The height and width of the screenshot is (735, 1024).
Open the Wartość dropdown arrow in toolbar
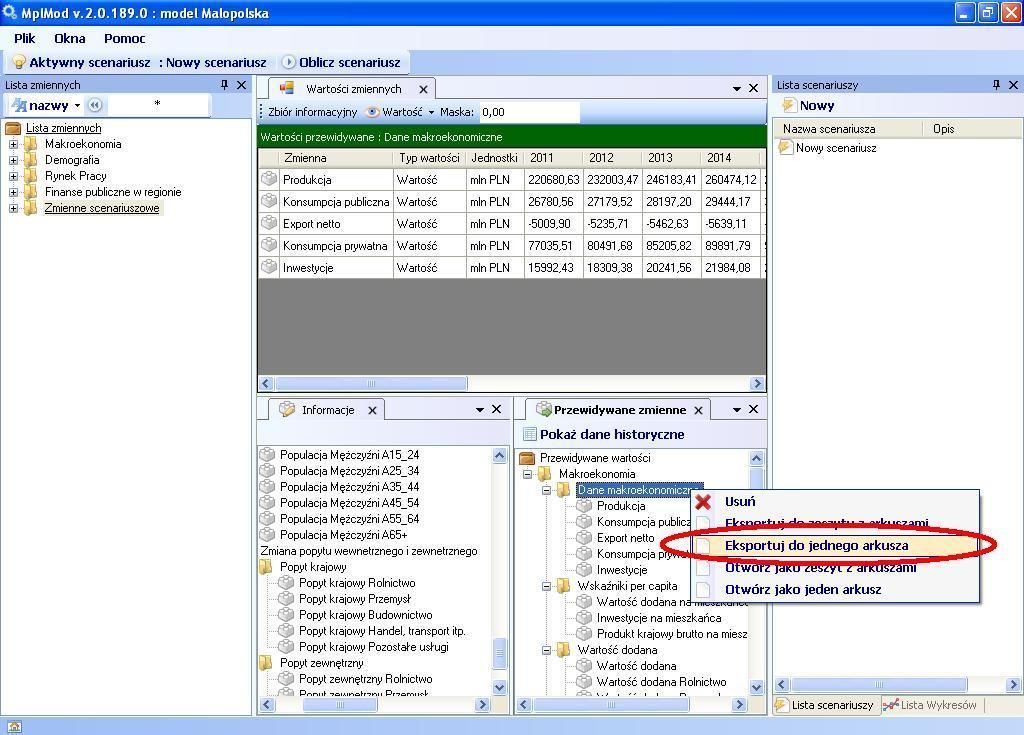[431, 112]
